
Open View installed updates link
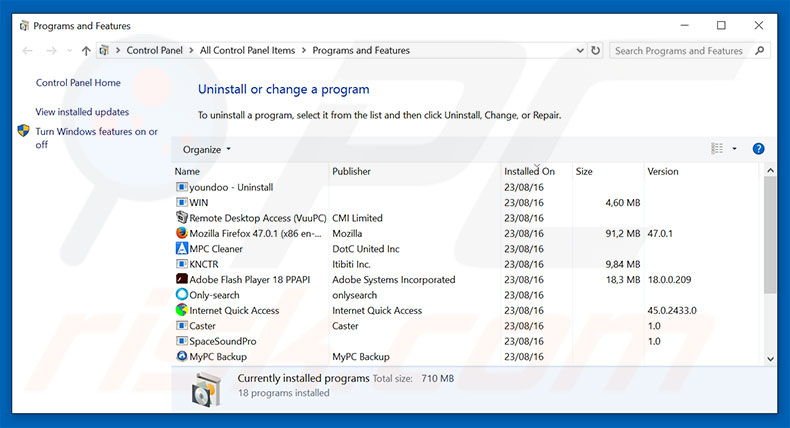pyautogui.click(x=82, y=112)
